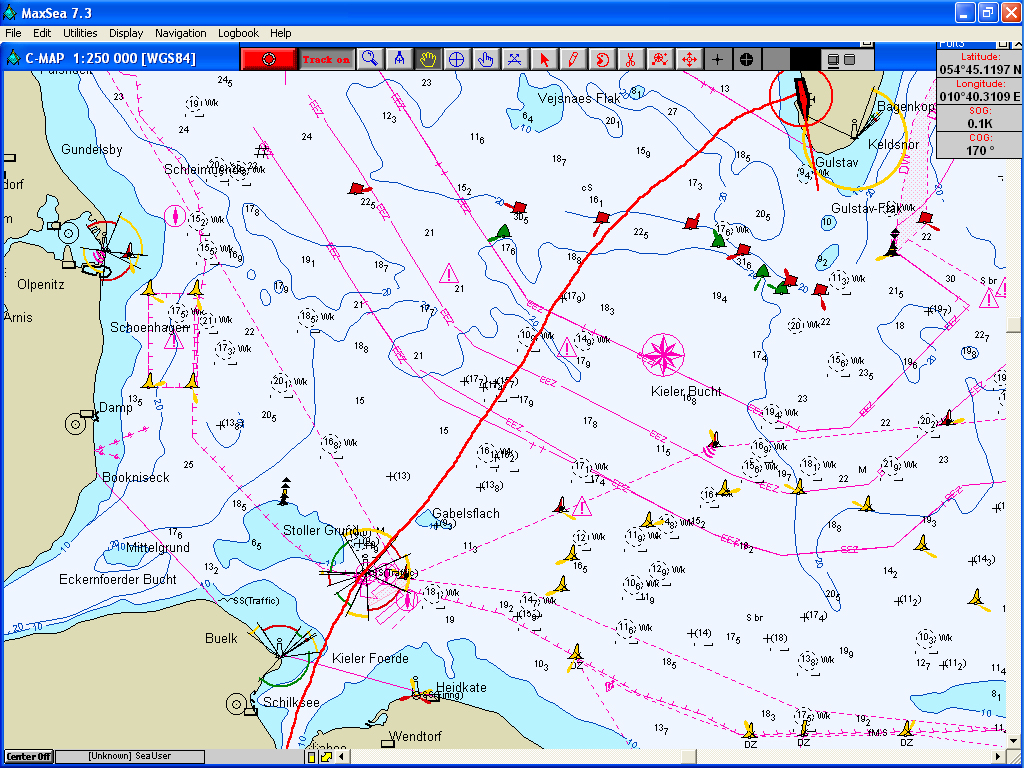Click the blue crossed-lines route tool
The height and width of the screenshot is (768, 1024).
pyautogui.click(x=514, y=59)
